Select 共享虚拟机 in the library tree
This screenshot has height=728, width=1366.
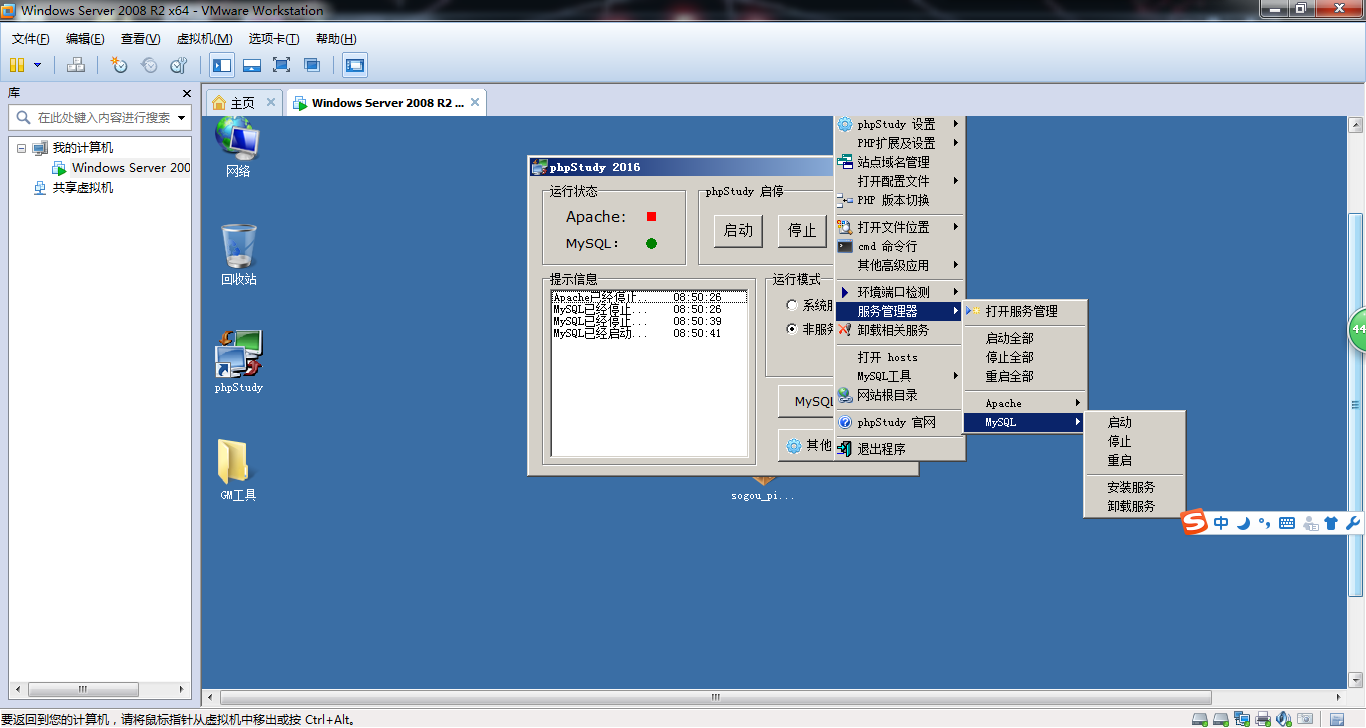(73, 188)
